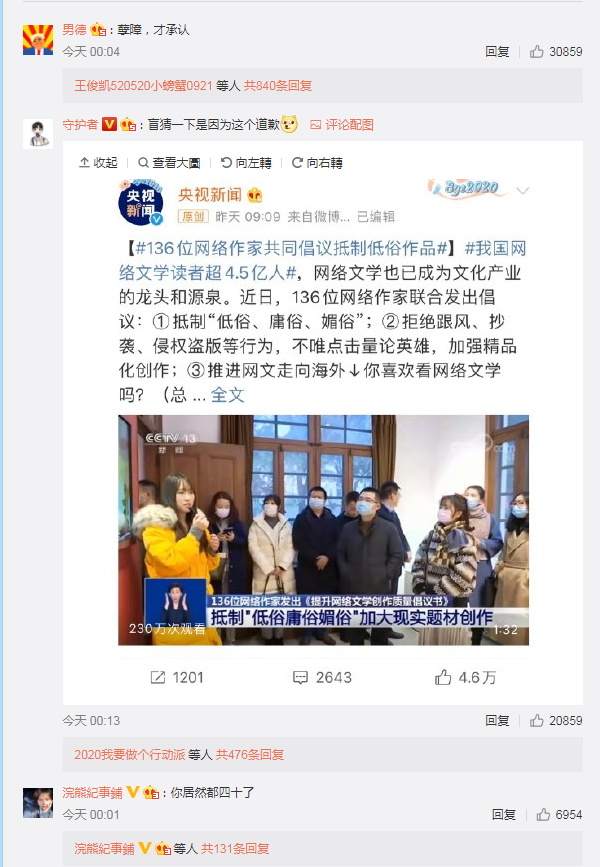600x867 pixels.
Task: Click the 评论配图 link
Action: [x=342, y=125]
